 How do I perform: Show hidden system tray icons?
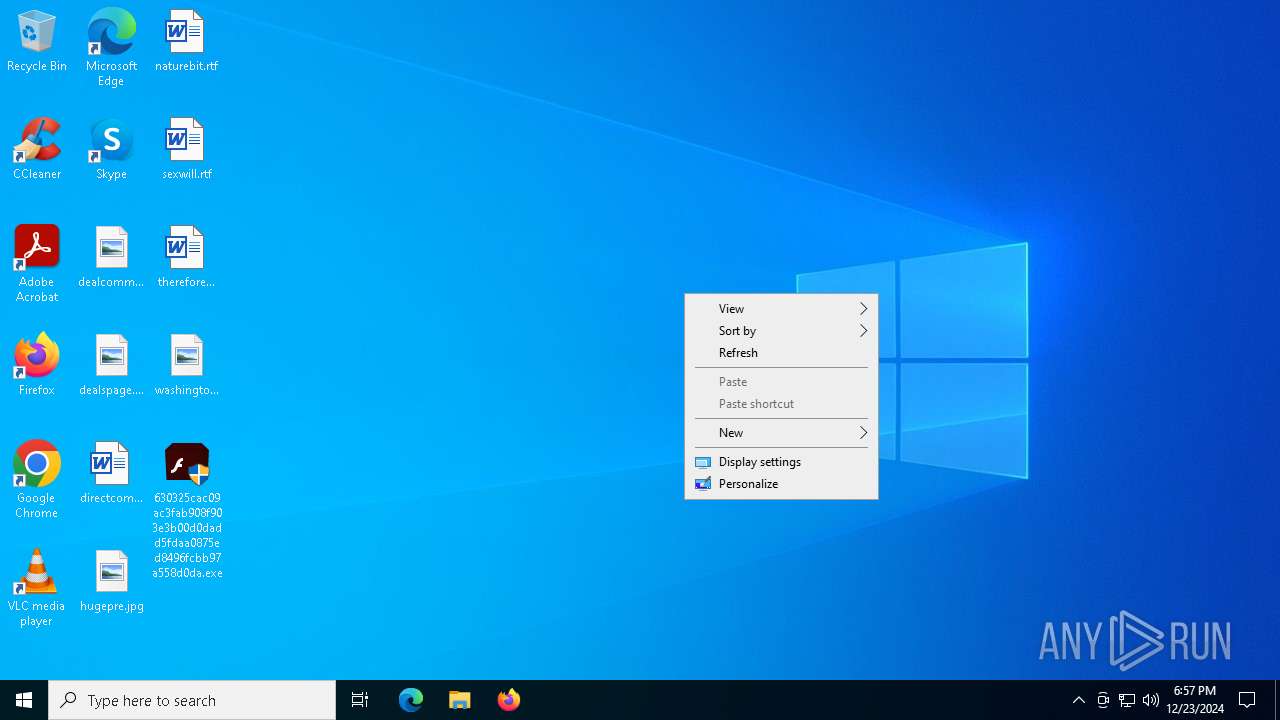pos(1079,700)
